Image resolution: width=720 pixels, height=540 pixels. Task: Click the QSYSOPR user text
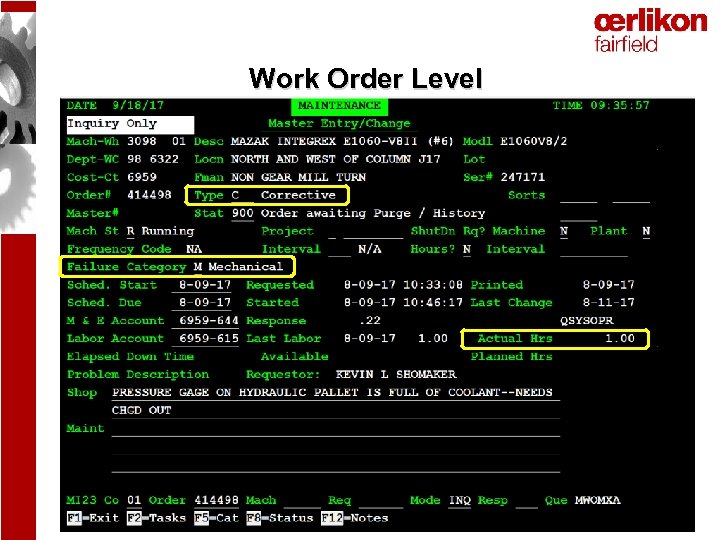(586, 321)
